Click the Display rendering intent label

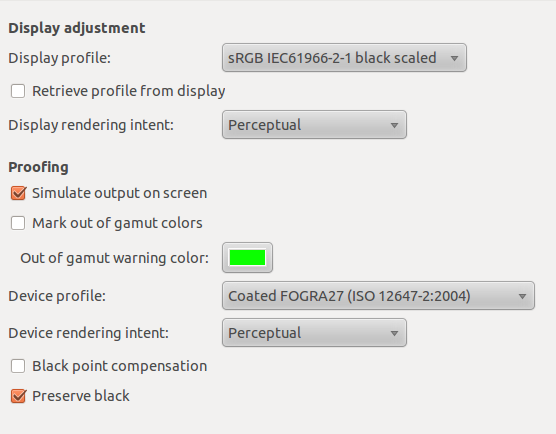point(91,125)
